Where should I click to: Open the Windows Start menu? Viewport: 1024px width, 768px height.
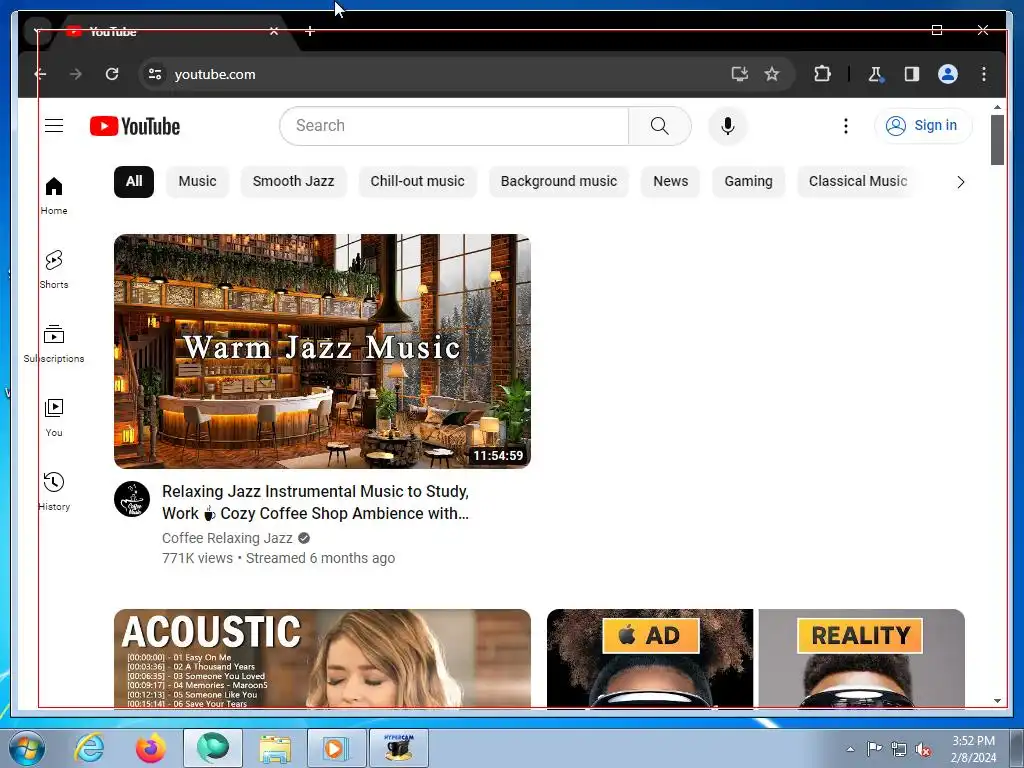(26, 748)
